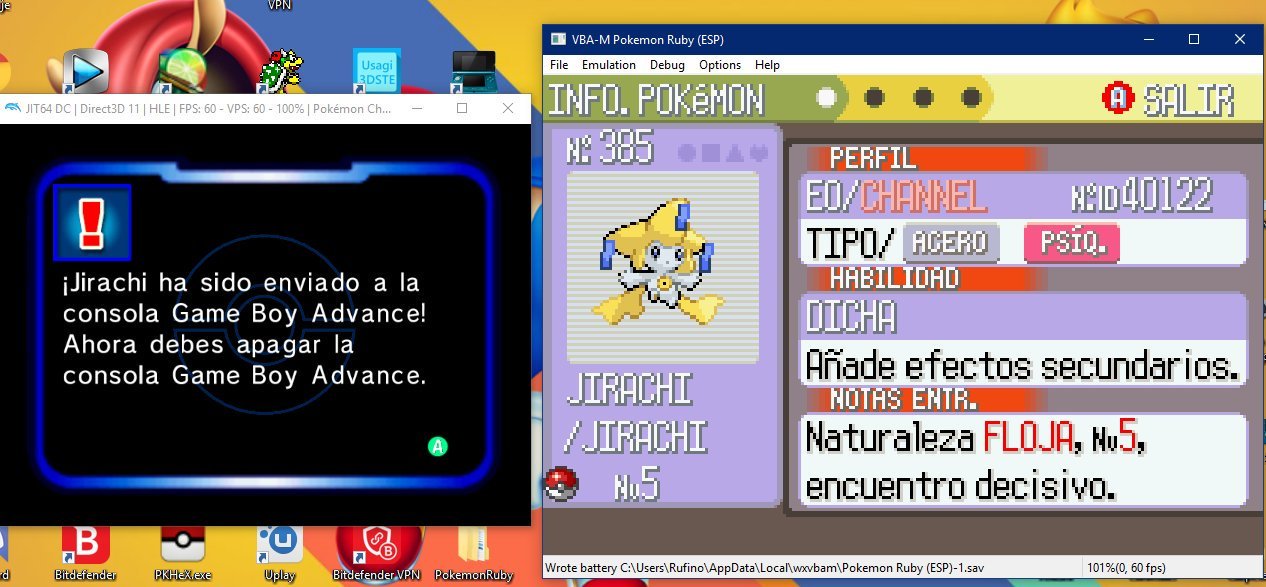This screenshot has height=587, width=1266.
Task: Select the first highlighted page dot in INFO. POKéMON
Action: [826, 98]
